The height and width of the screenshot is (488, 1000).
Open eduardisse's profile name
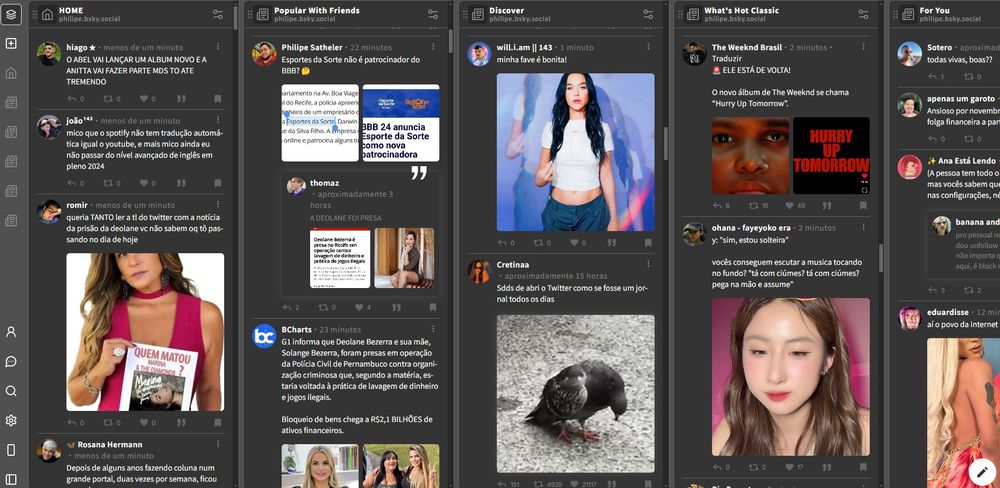pyautogui.click(x=948, y=313)
